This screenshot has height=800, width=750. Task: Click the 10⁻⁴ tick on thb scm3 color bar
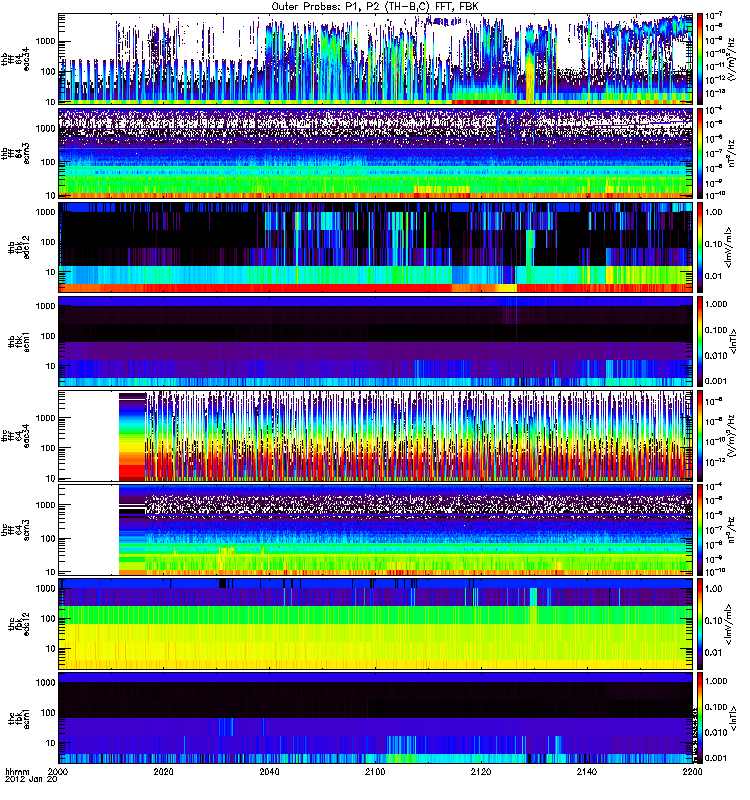pos(712,110)
